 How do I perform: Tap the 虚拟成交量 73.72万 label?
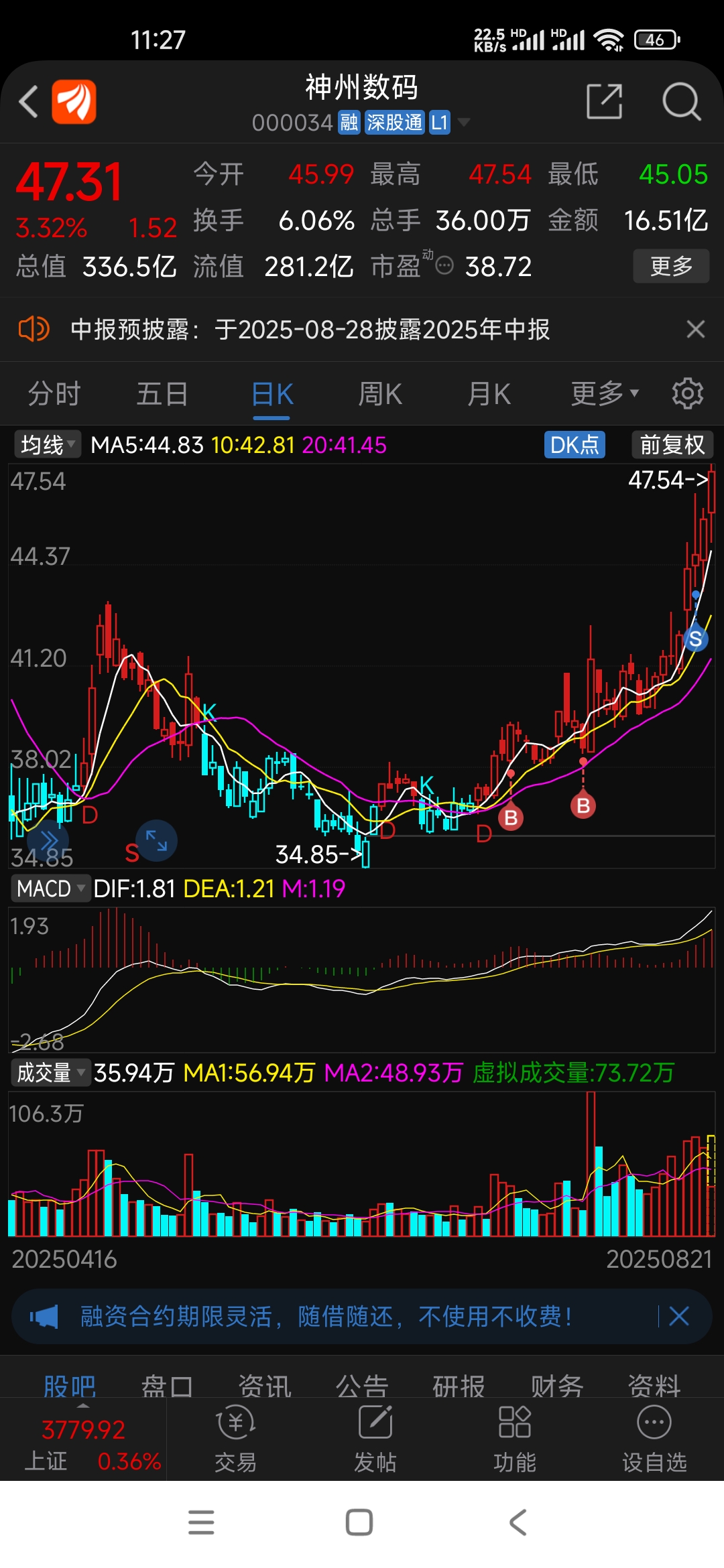(x=573, y=1073)
